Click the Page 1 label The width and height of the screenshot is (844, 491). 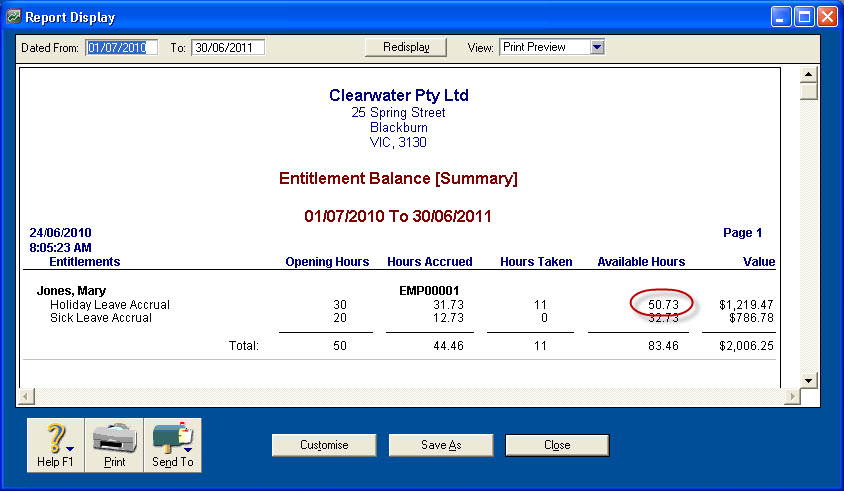pyautogui.click(x=742, y=233)
